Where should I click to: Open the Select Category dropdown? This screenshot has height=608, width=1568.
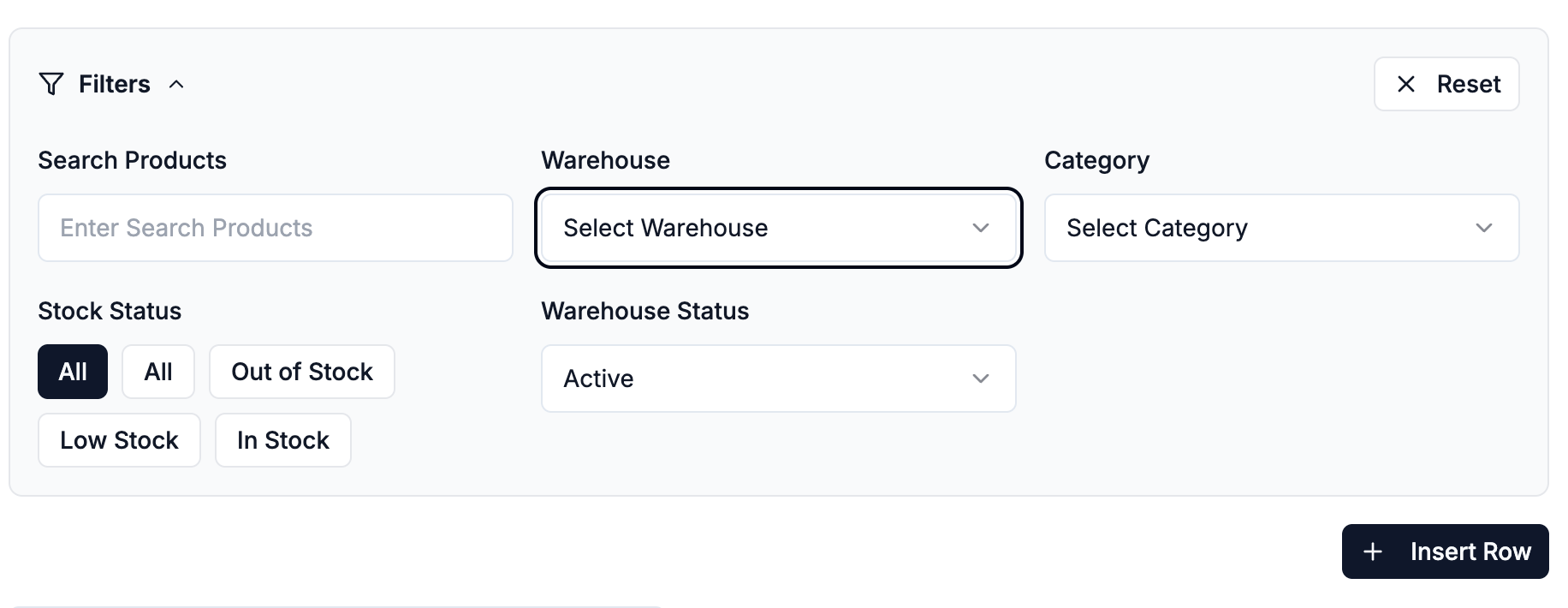[1280, 228]
